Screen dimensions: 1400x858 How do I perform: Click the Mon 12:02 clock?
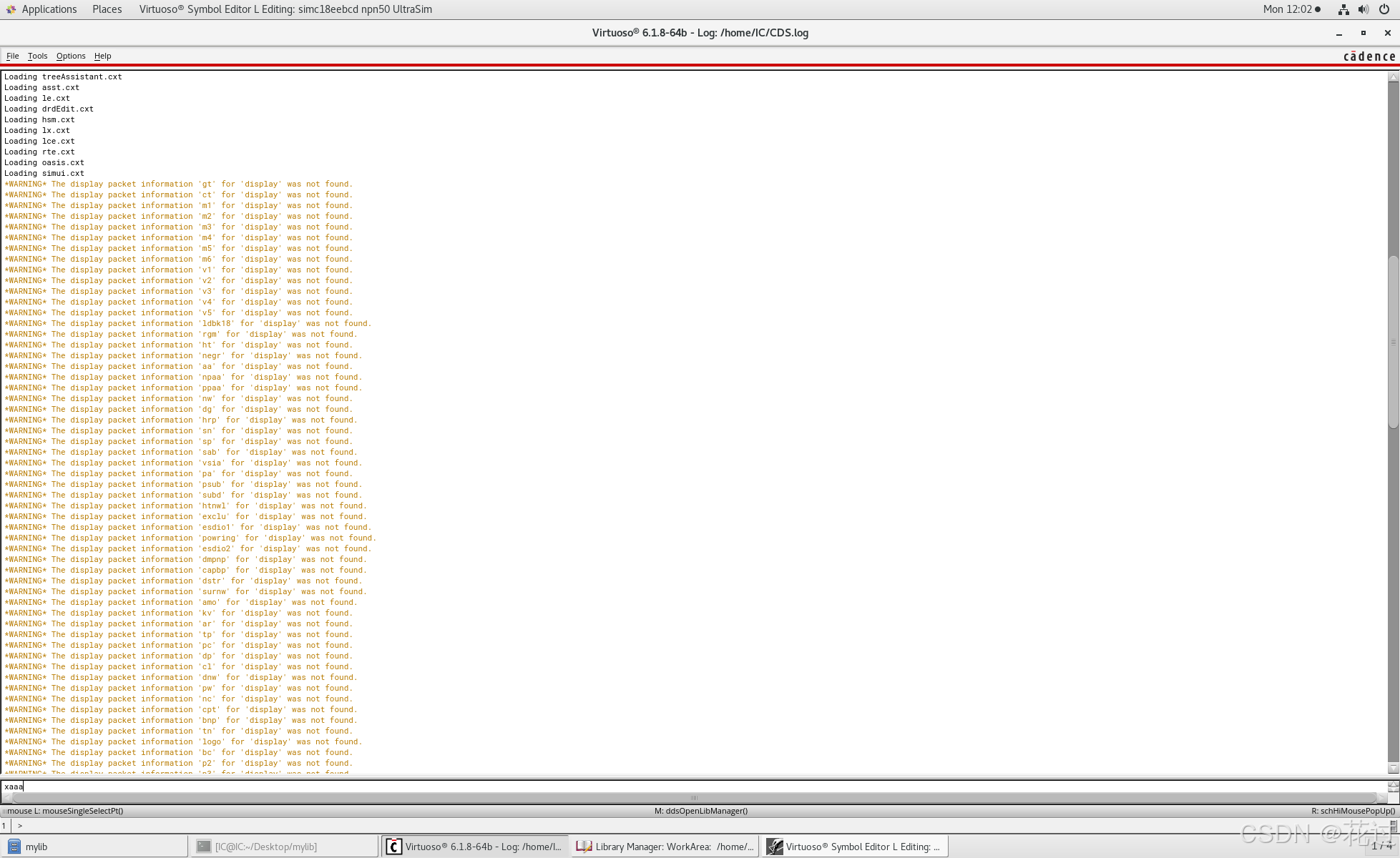click(x=1288, y=9)
